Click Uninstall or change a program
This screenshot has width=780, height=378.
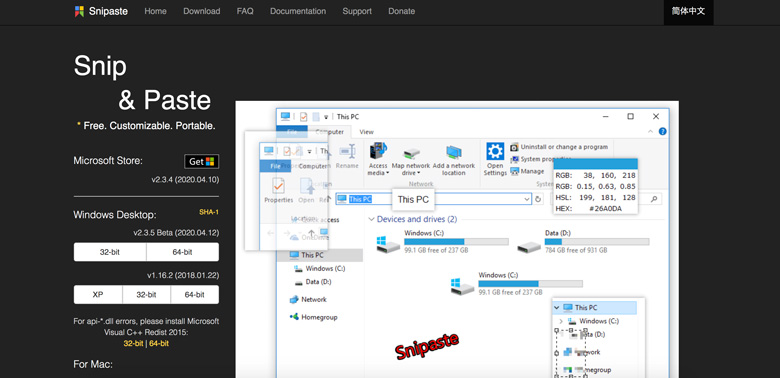559,147
